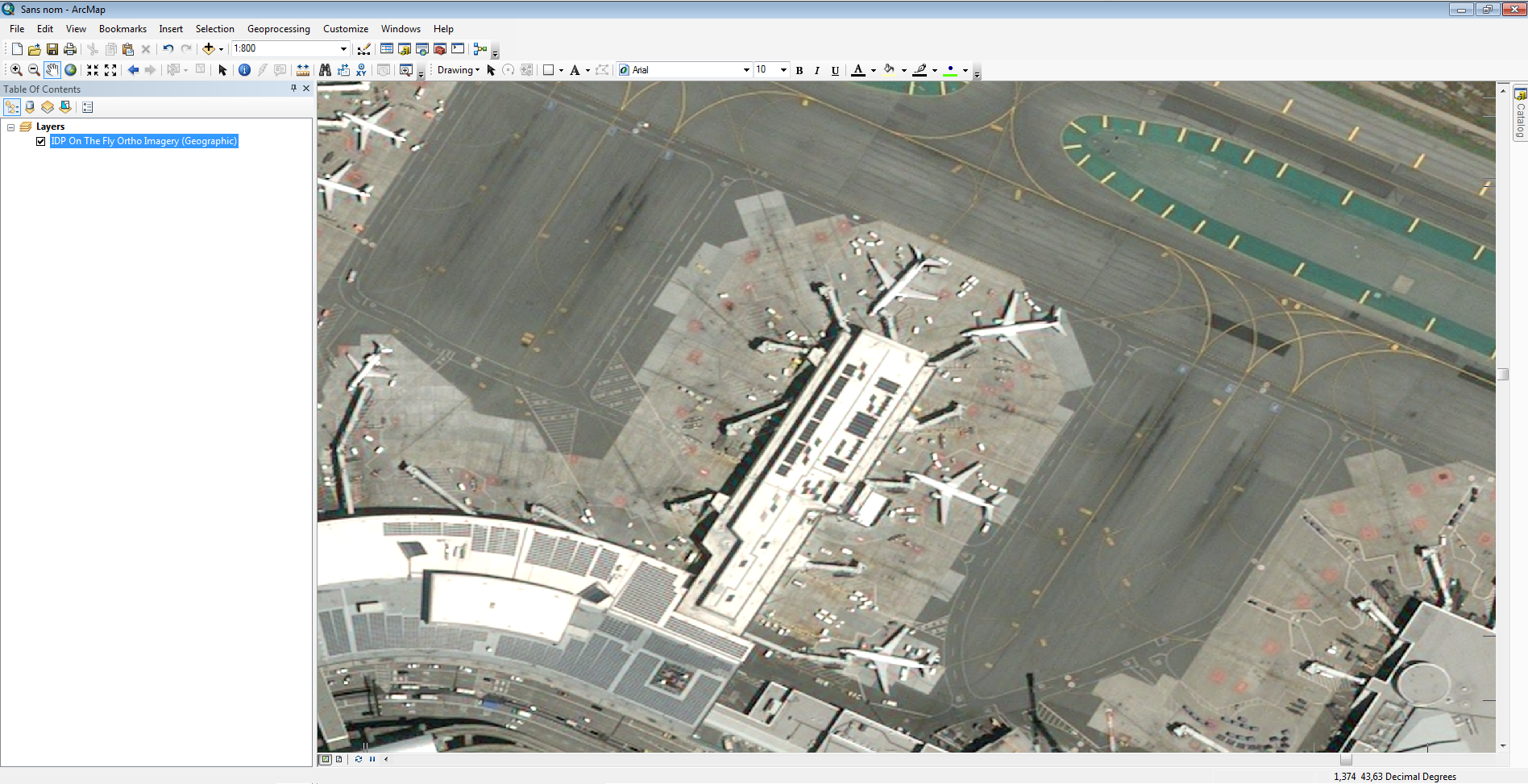Open the File menu
The height and width of the screenshot is (784, 1528).
[17, 29]
